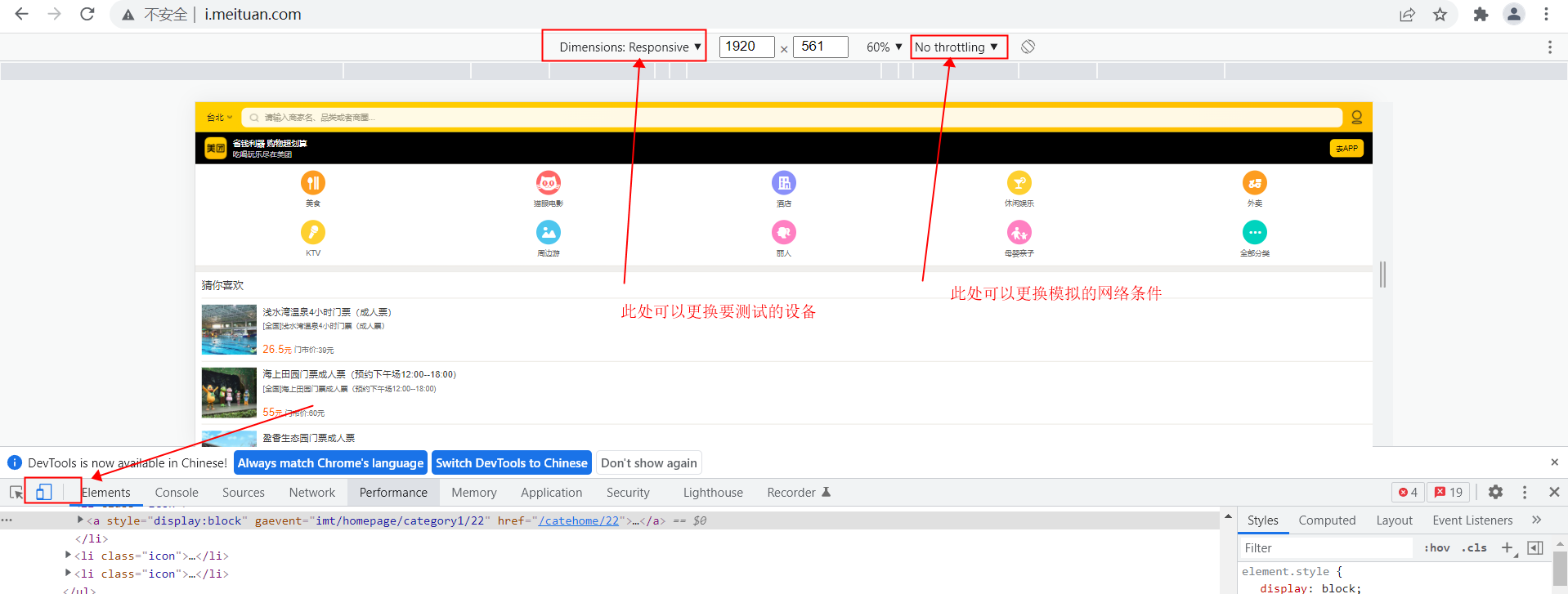Toggle the .cls element classes panel
The image size is (1568, 594).
coord(1476,547)
